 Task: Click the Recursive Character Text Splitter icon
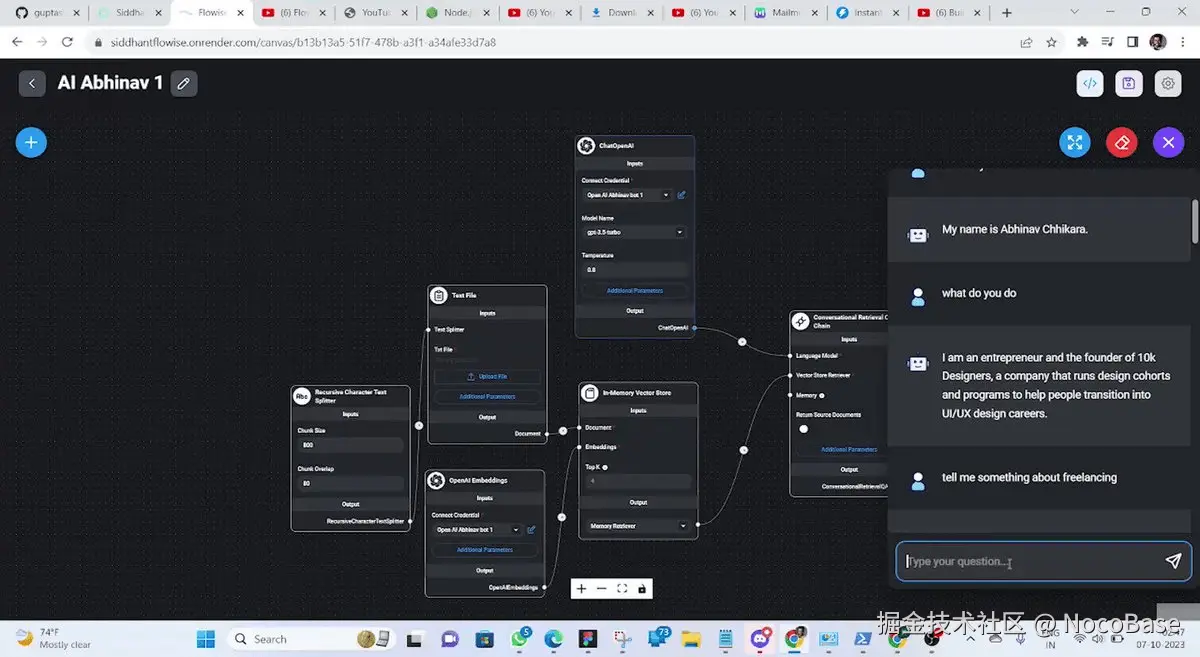(302, 397)
